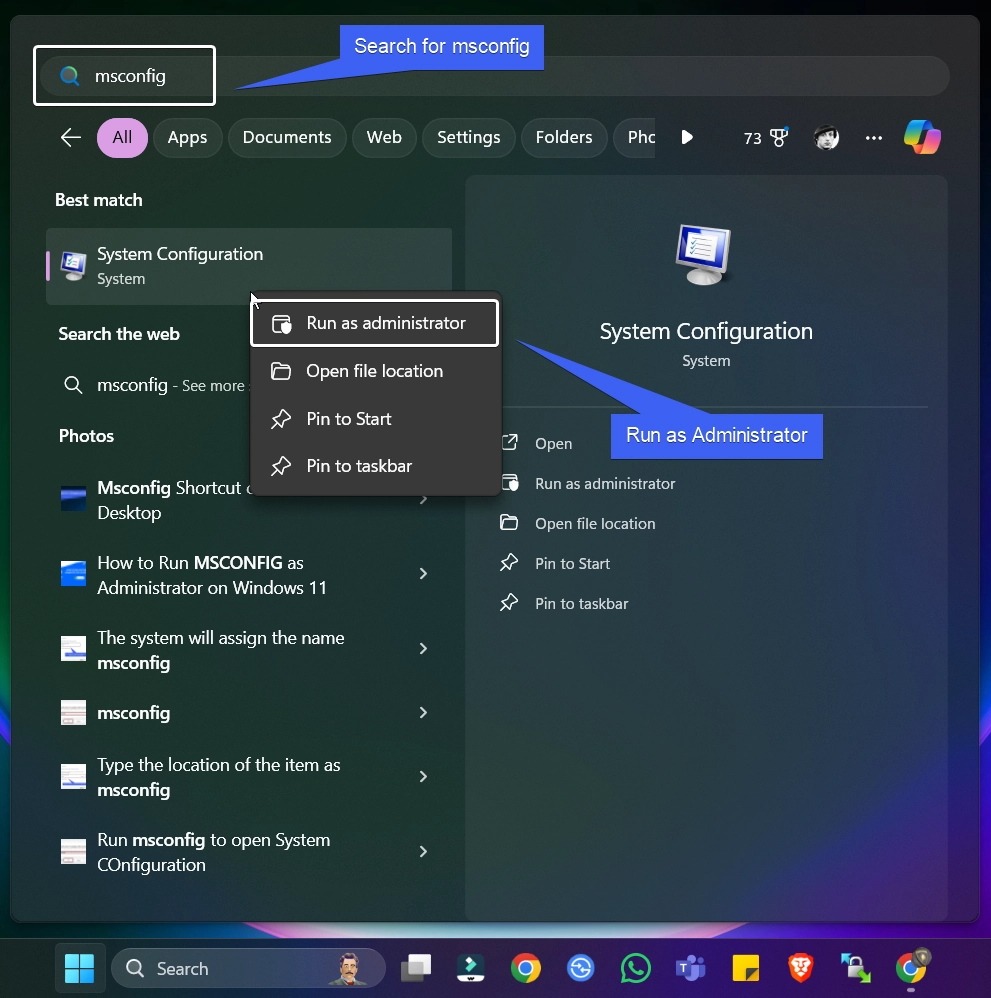The height and width of the screenshot is (998, 991).
Task: Open the lock and green arrow app on taskbar
Action: coord(855,968)
